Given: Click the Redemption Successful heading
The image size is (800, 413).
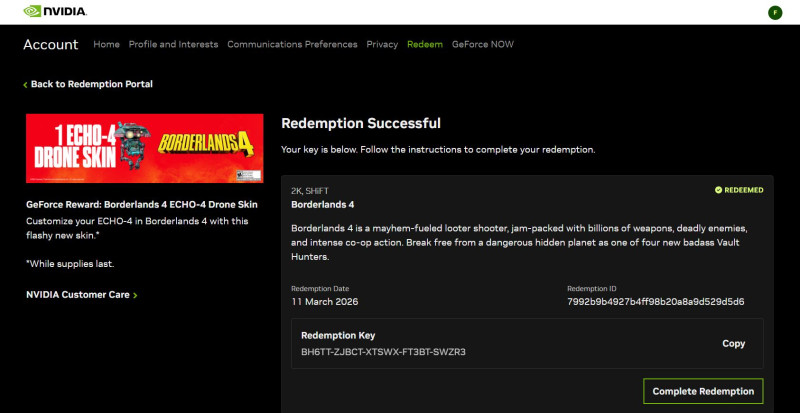Looking at the screenshot, I should click(361, 123).
